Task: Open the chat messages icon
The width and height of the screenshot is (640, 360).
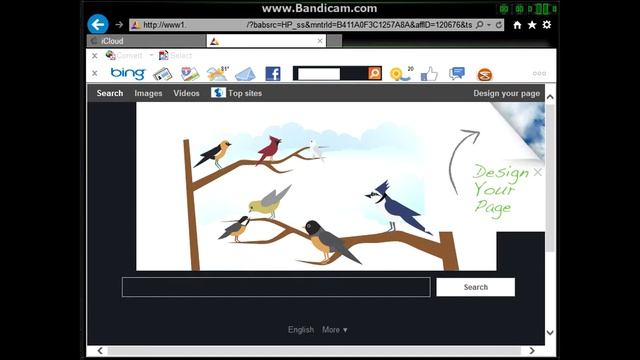Action: [x=457, y=73]
